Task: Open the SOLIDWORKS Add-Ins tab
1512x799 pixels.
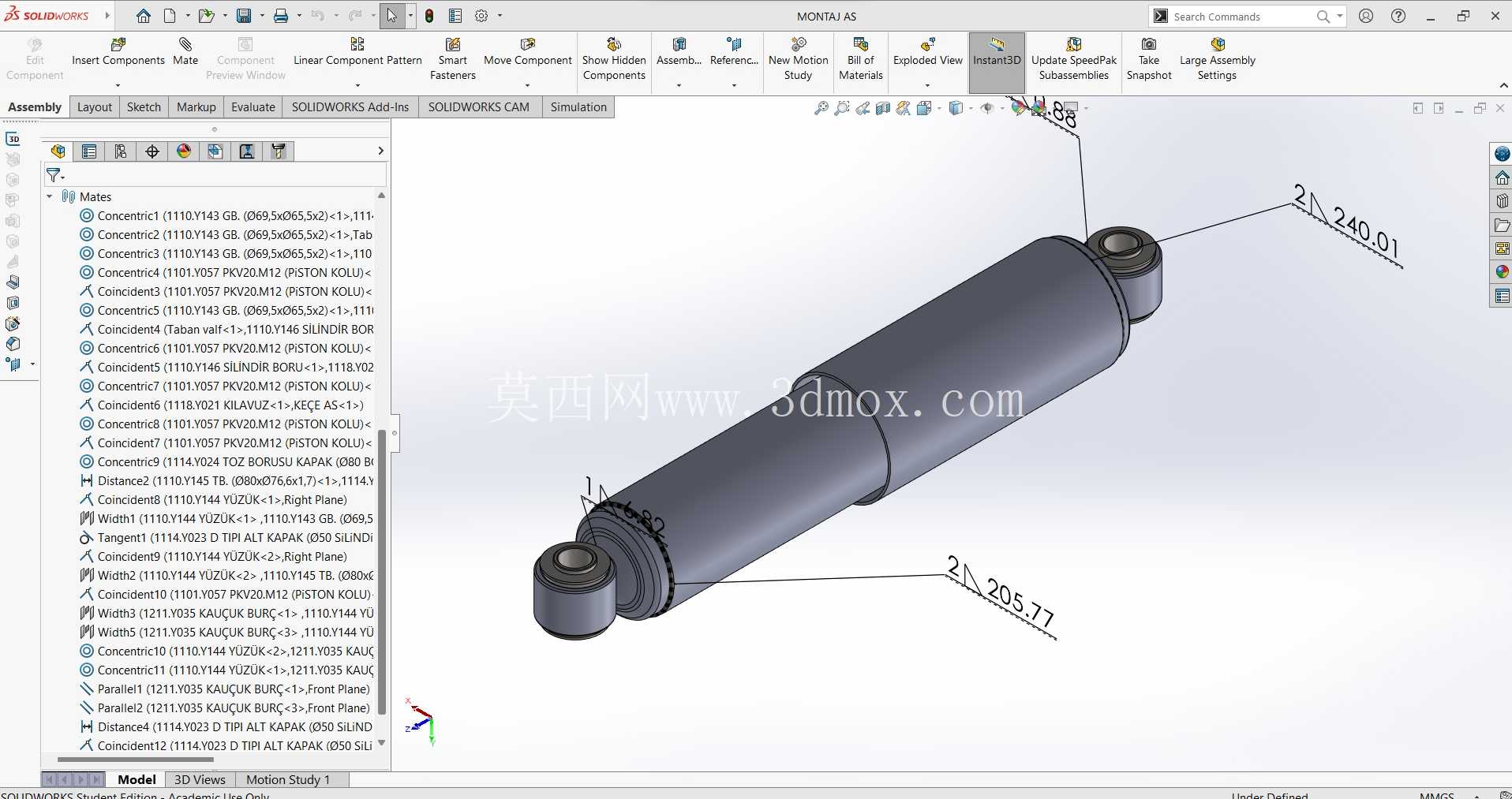Action: tap(350, 107)
